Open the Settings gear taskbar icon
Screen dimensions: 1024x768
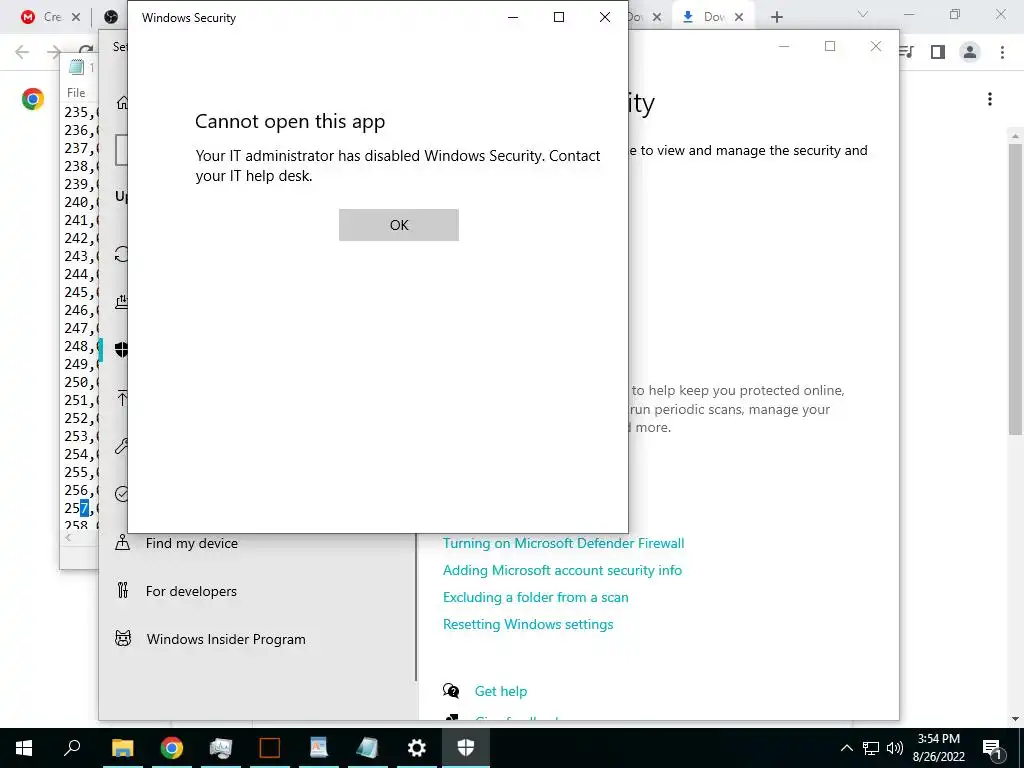(416, 748)
